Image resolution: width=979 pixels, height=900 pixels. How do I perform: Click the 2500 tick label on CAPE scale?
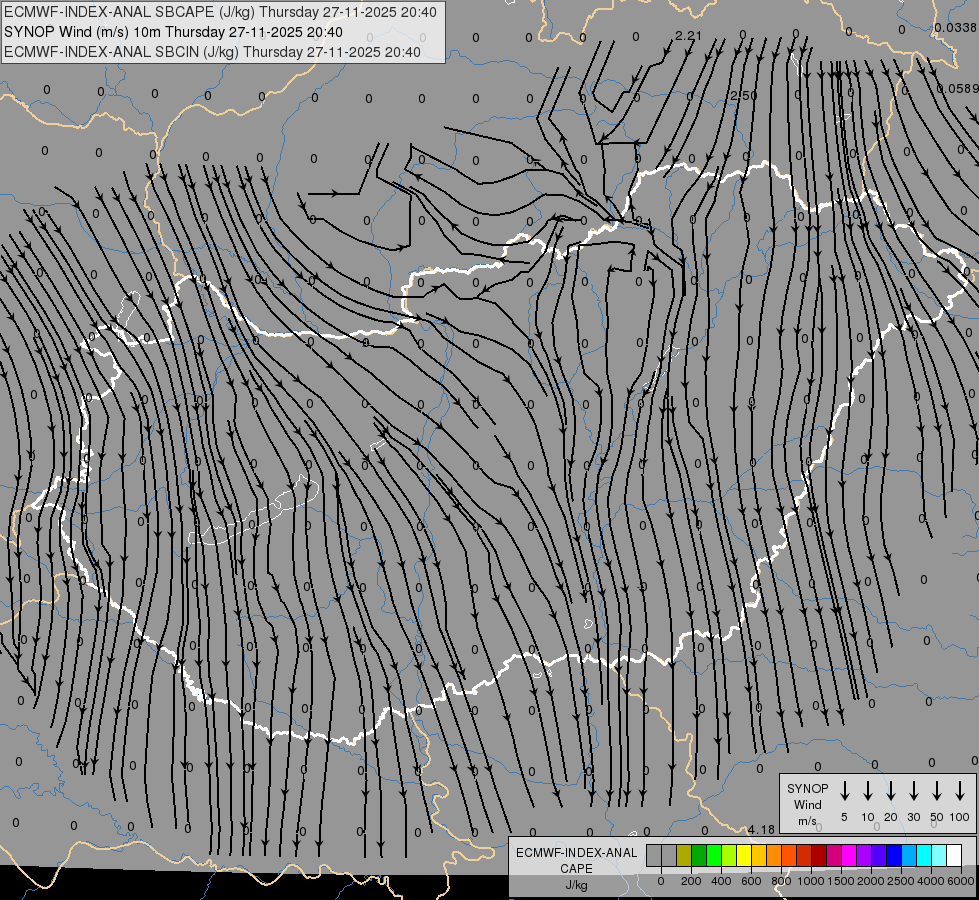point(901,881)
